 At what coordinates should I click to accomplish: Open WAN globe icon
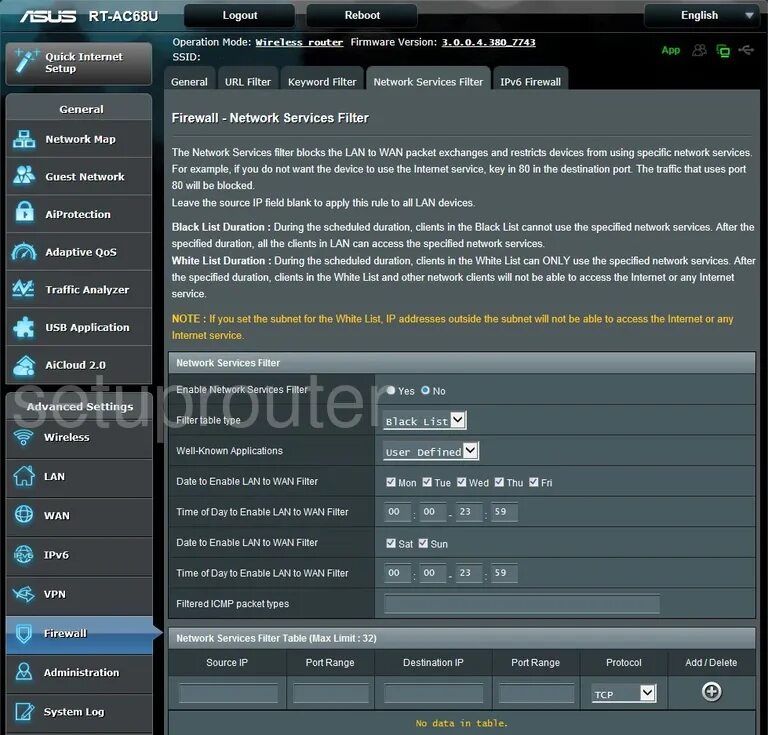tap(24, 515)
